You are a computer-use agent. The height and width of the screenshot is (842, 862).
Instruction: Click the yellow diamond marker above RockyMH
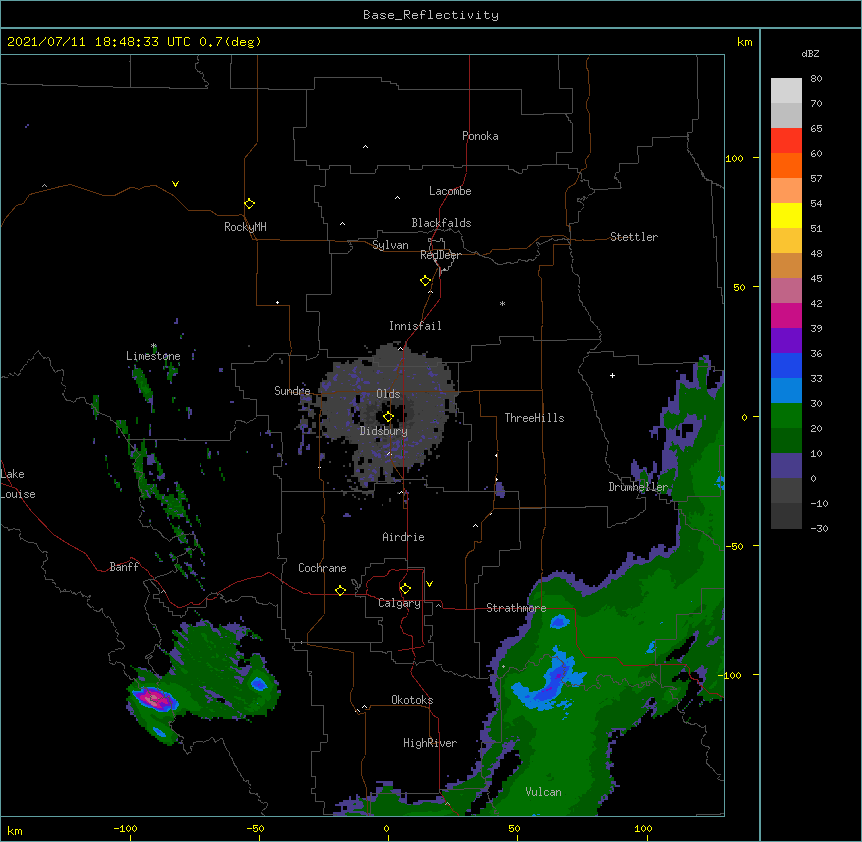coord(250,204)
